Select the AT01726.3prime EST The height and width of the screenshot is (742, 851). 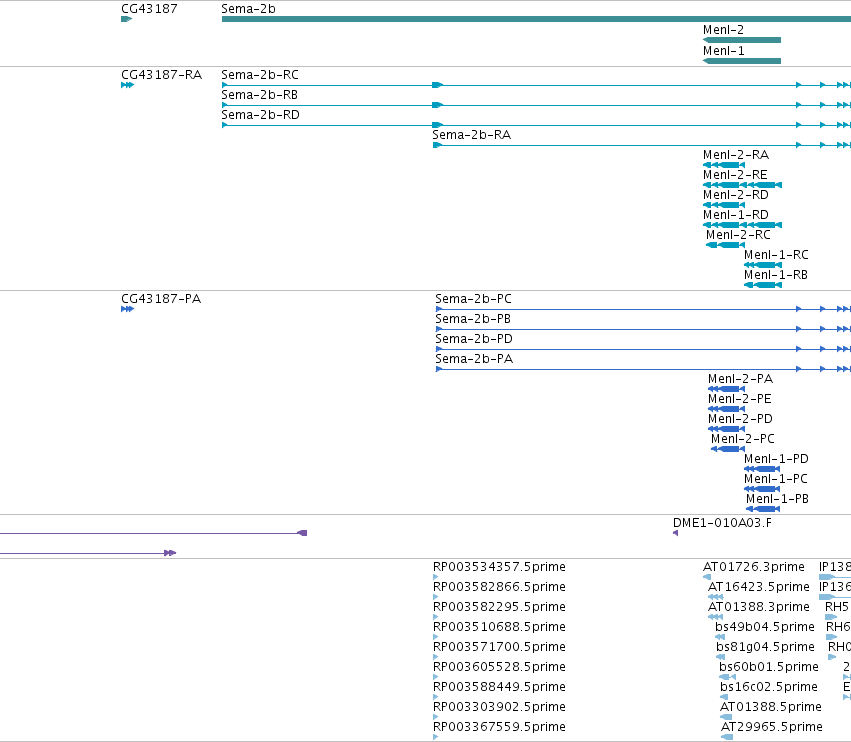click(x=707, y=577)
